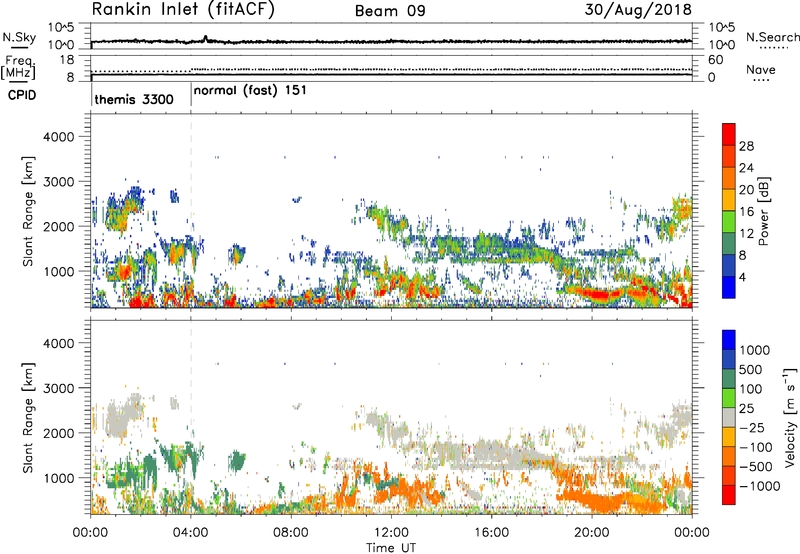
Task: Select the "Freq. [MHz]" axis label
Action: [18, 68]
